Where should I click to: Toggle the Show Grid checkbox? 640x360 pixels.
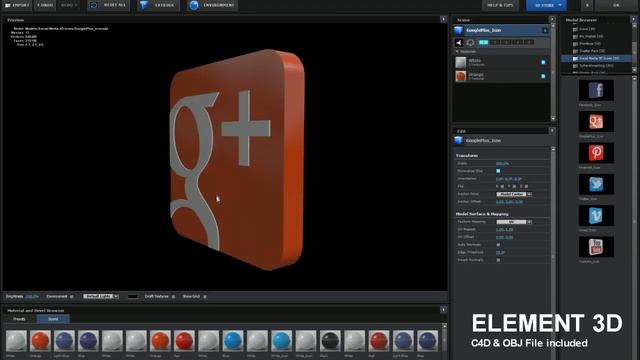(205, 297)
